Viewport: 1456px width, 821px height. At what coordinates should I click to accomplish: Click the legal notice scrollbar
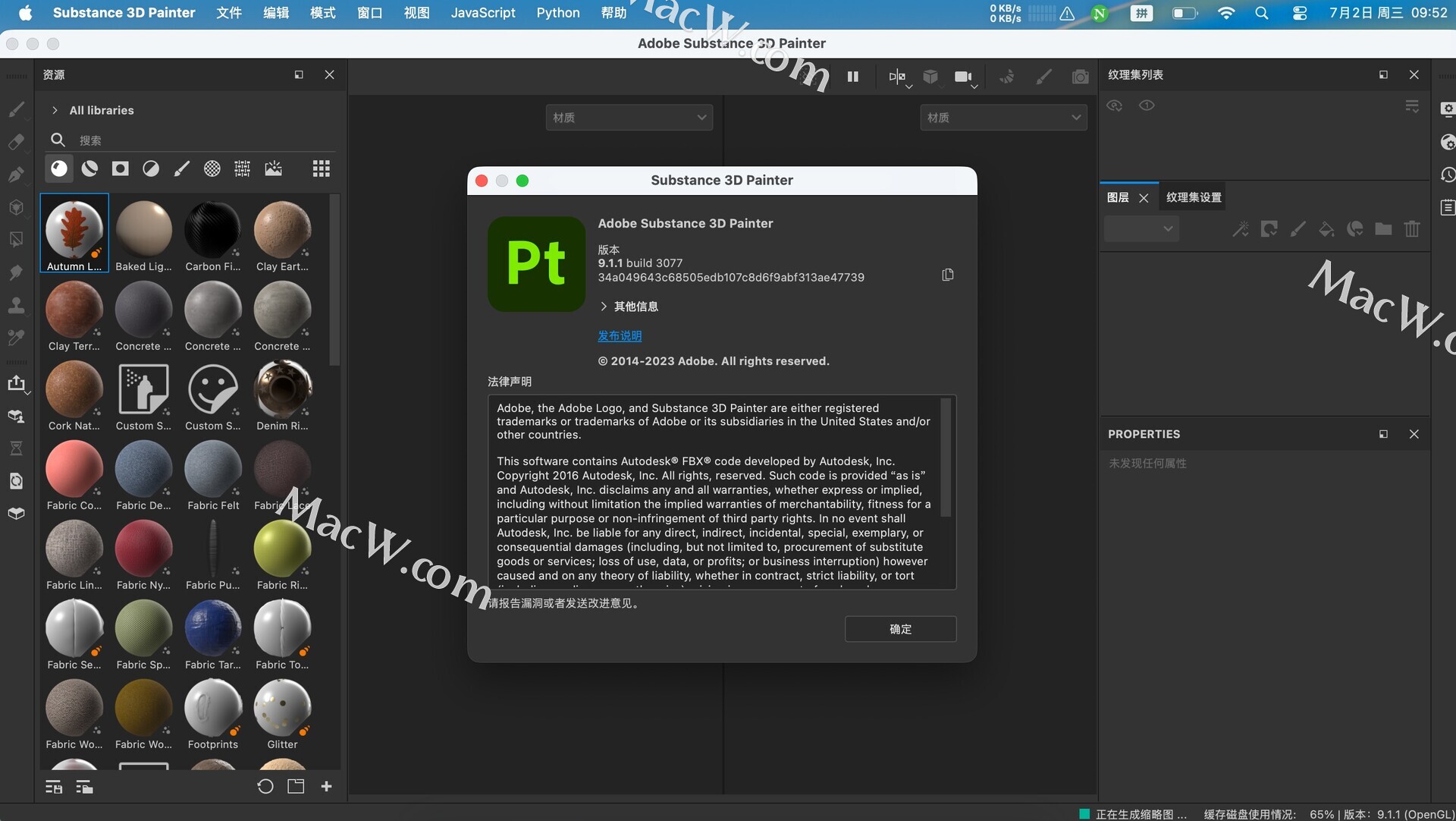click(946, 458)
